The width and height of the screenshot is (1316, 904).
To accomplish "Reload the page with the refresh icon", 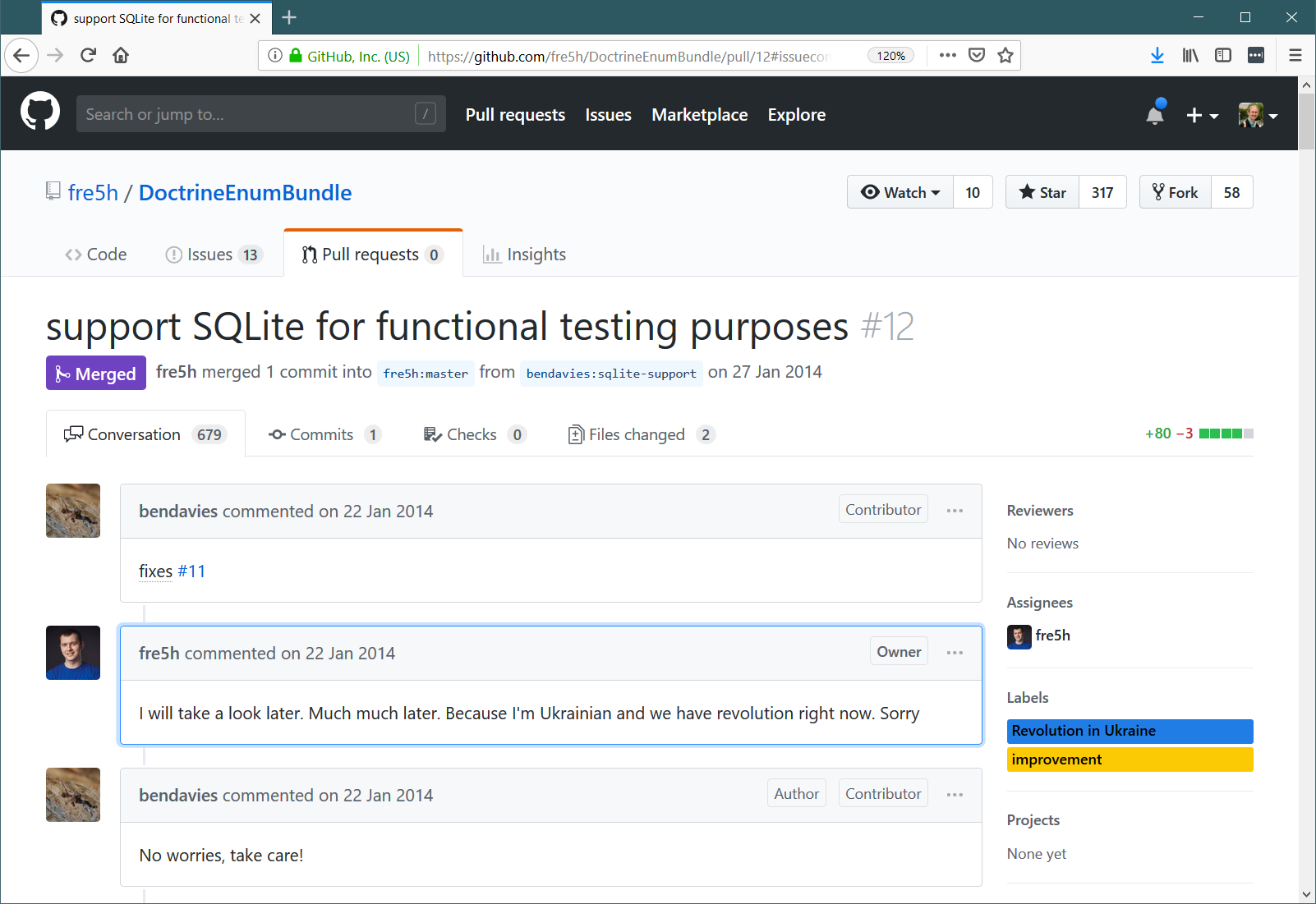I will coord(89,55).
